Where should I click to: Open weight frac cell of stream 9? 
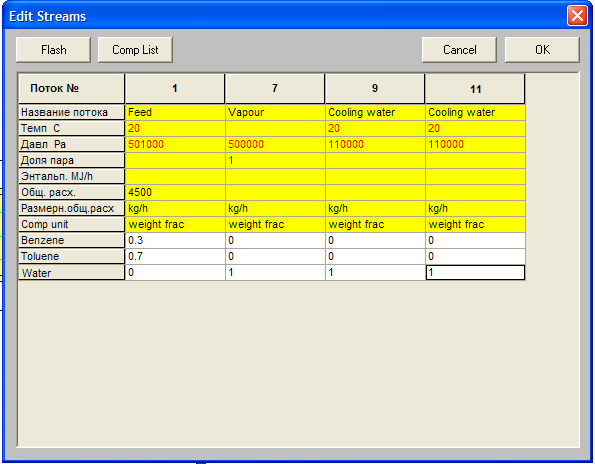click(375, 224)
